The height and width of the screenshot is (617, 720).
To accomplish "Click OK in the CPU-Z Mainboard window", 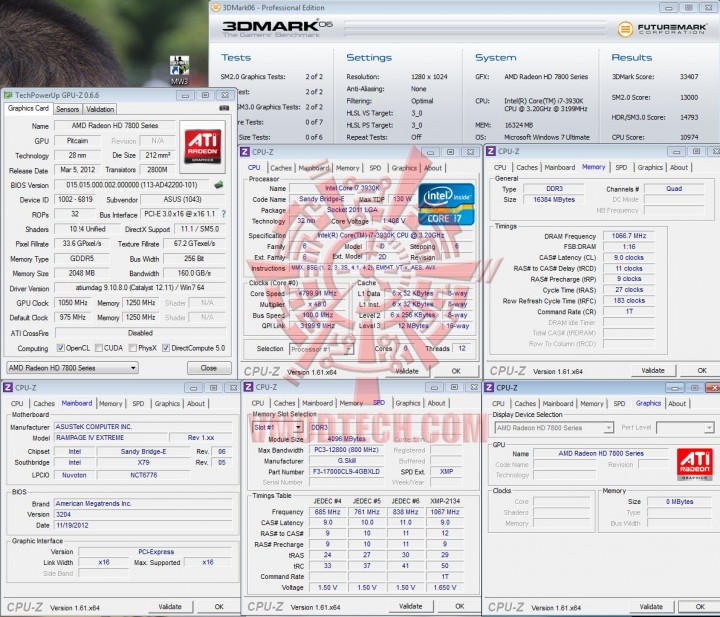I will point(219,607).
